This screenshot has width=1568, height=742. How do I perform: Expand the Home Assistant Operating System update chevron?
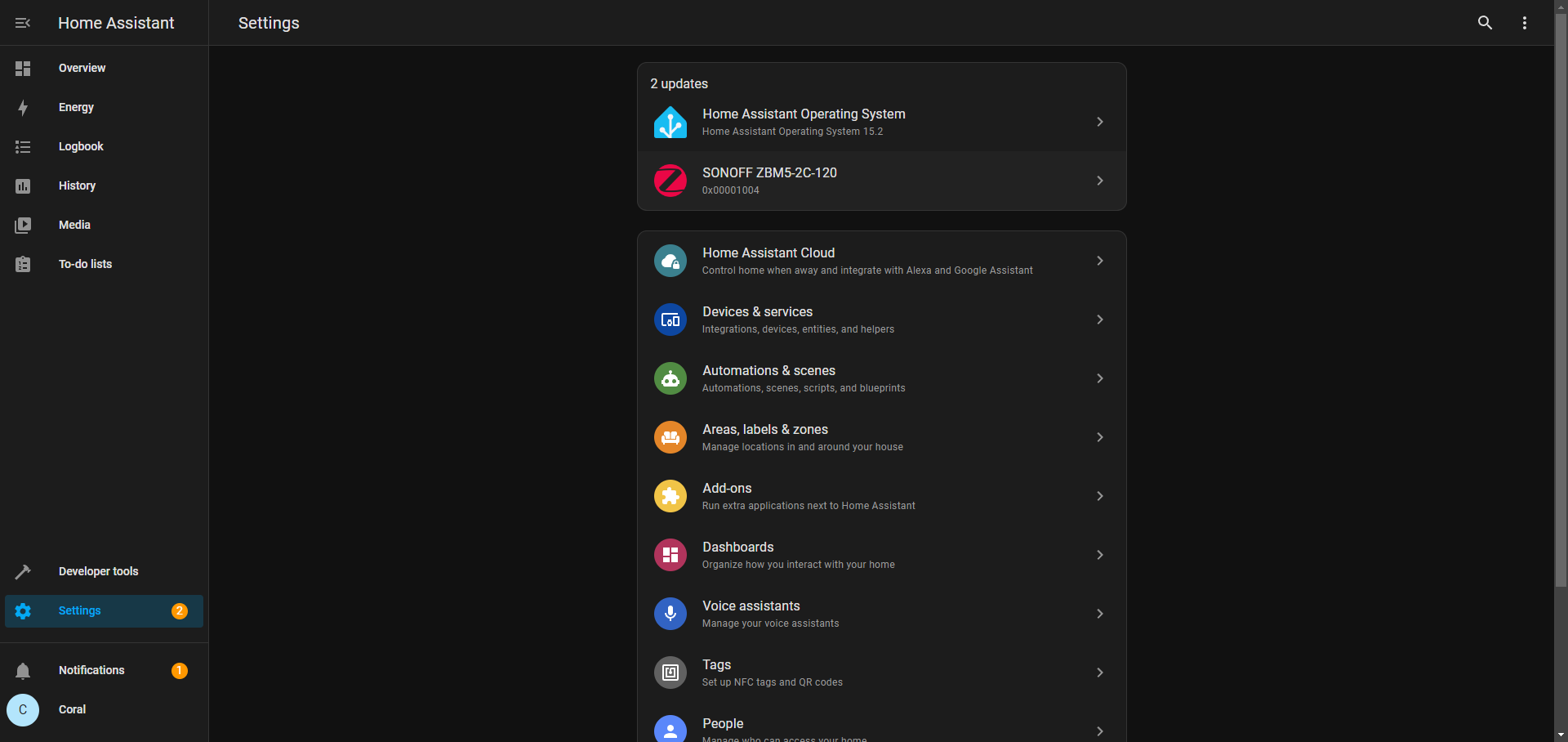(1100, 122)
